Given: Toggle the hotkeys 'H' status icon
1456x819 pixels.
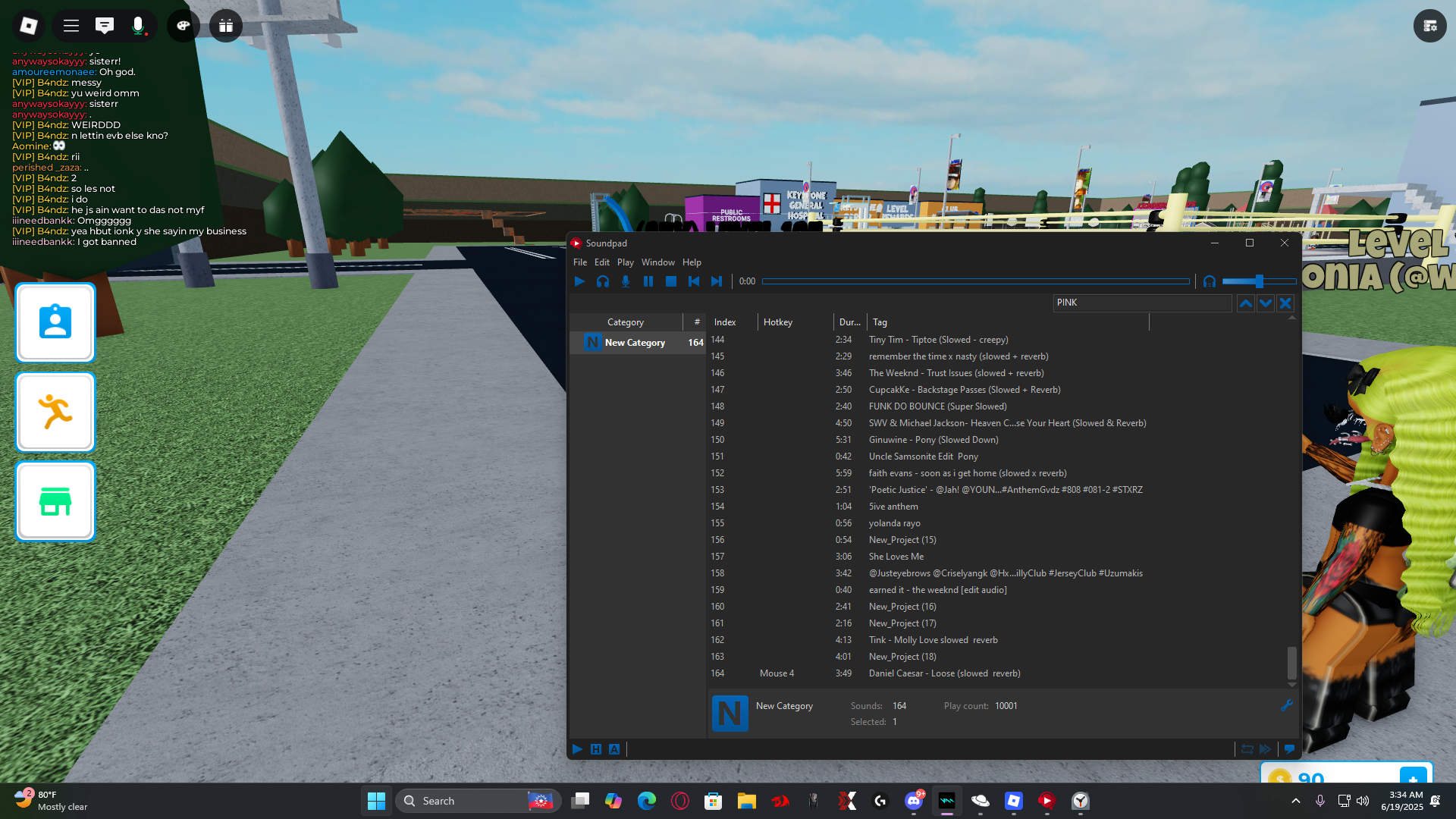Looking at the screenshot, I should click(596, 749).
